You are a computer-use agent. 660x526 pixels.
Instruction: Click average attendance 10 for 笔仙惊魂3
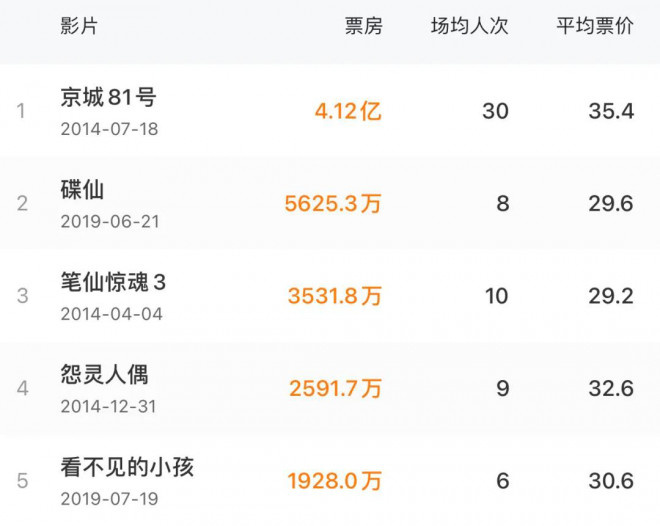click(x=497, y=297)
